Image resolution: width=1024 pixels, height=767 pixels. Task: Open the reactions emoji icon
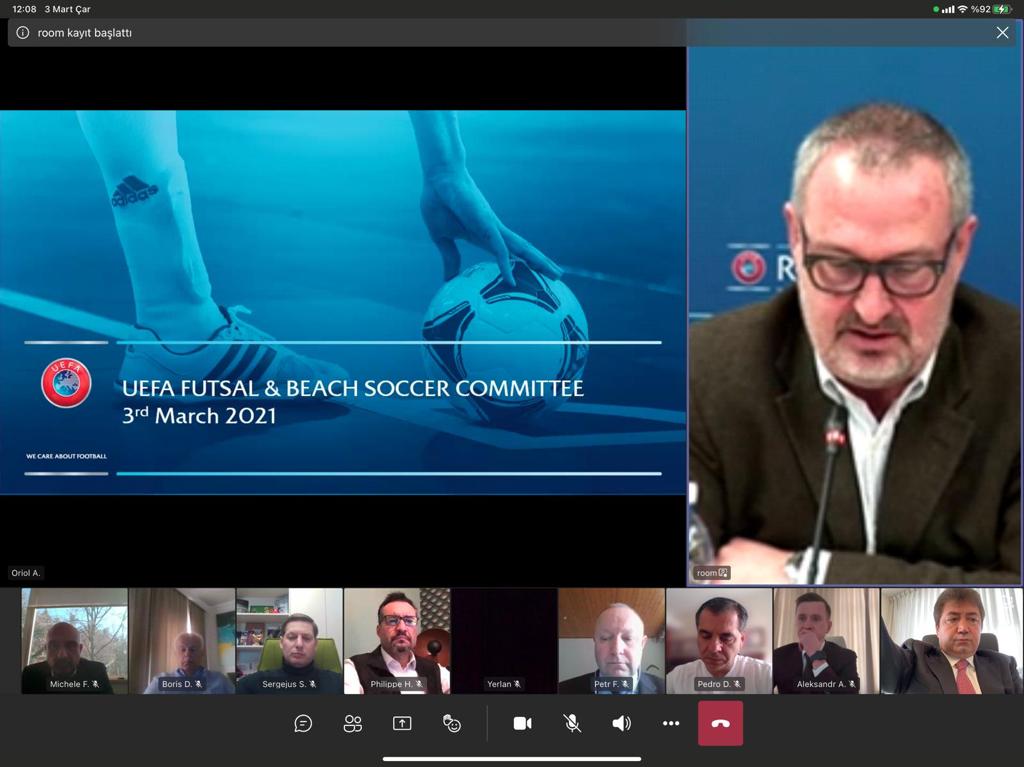(x=451, y=723)
